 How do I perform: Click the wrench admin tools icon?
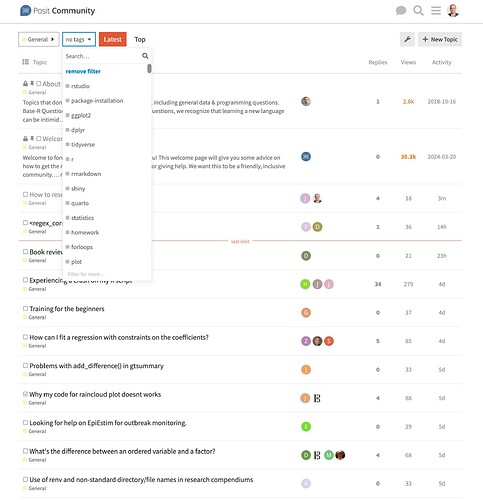coord(407,39)
